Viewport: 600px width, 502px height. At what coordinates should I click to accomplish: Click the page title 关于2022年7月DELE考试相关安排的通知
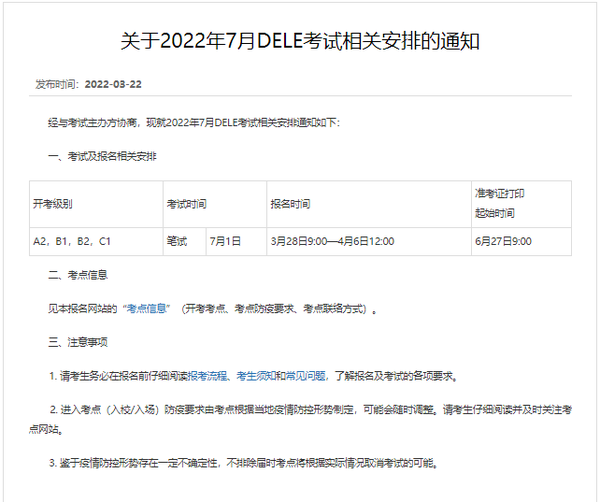point(300,41)
